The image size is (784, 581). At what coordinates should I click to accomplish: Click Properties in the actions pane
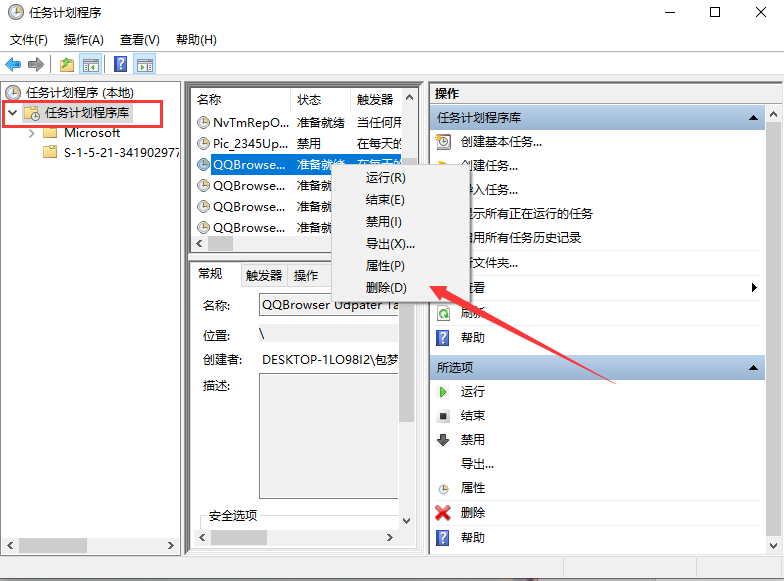[x=472, y=488]
